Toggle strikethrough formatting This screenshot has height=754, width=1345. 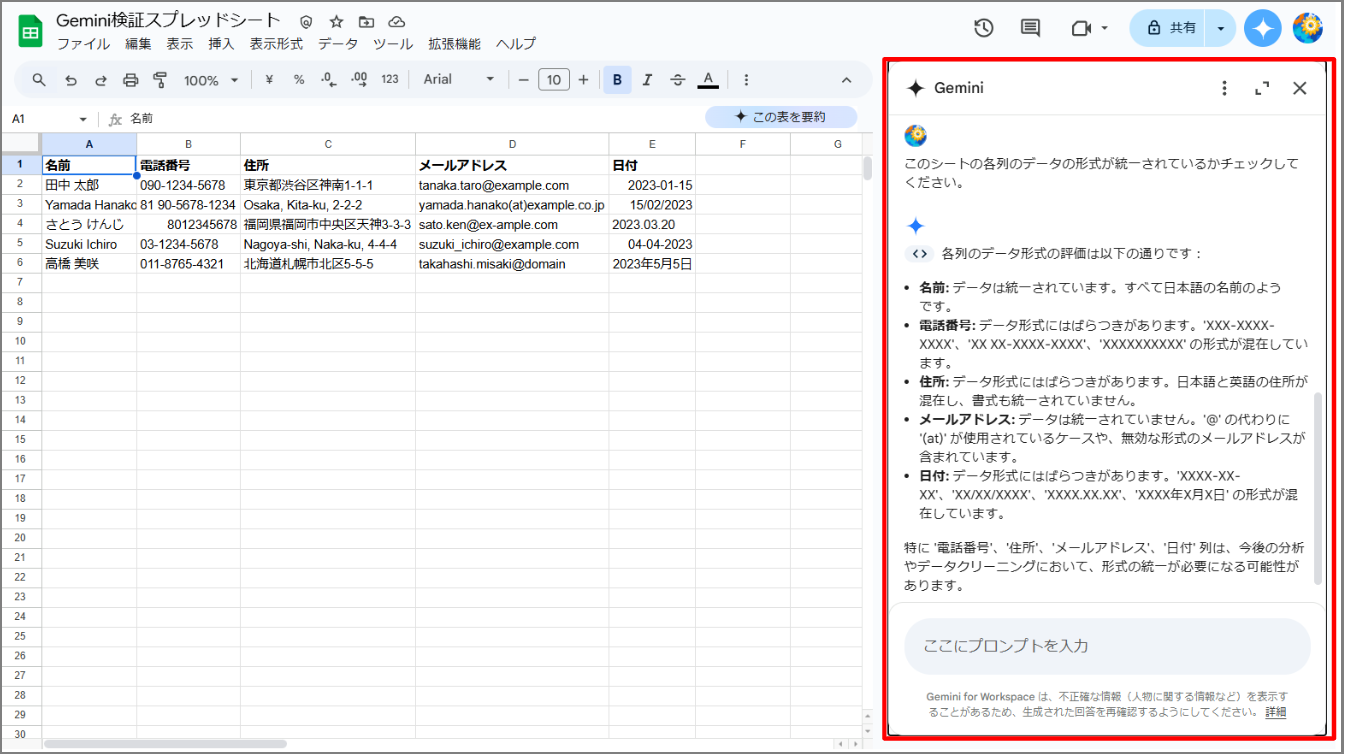(677, 80)
